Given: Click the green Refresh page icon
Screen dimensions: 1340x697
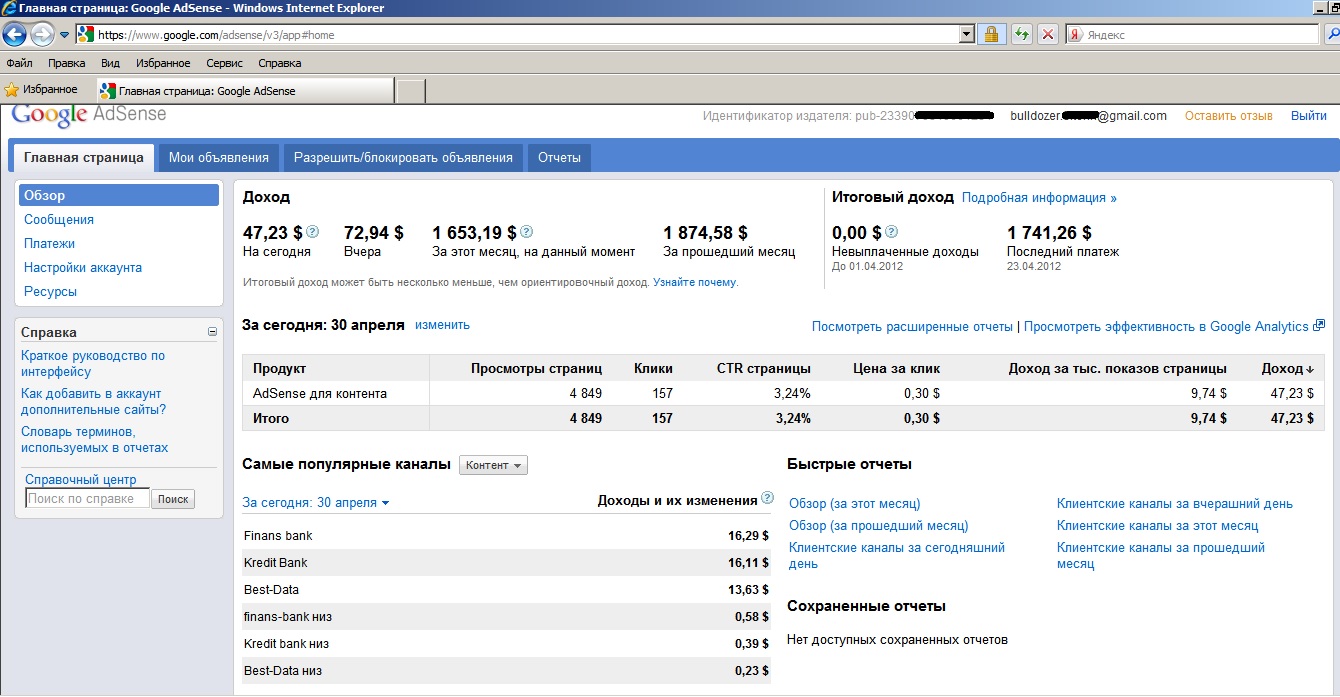Looking at the screenshot, I should pos(1021,35).
